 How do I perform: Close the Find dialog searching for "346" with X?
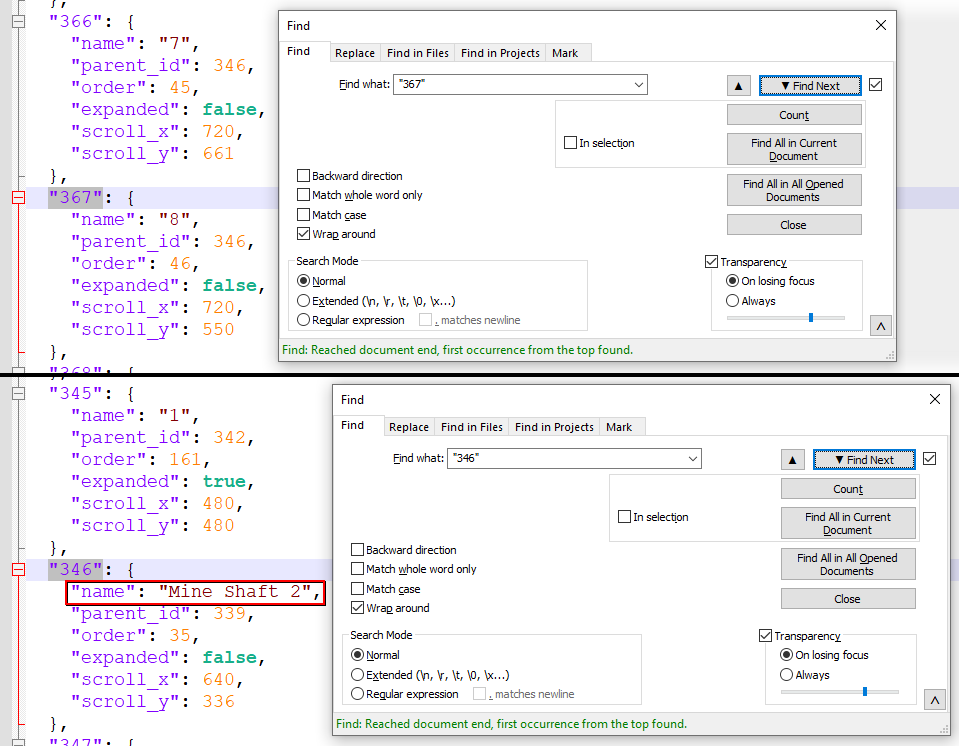934,399
